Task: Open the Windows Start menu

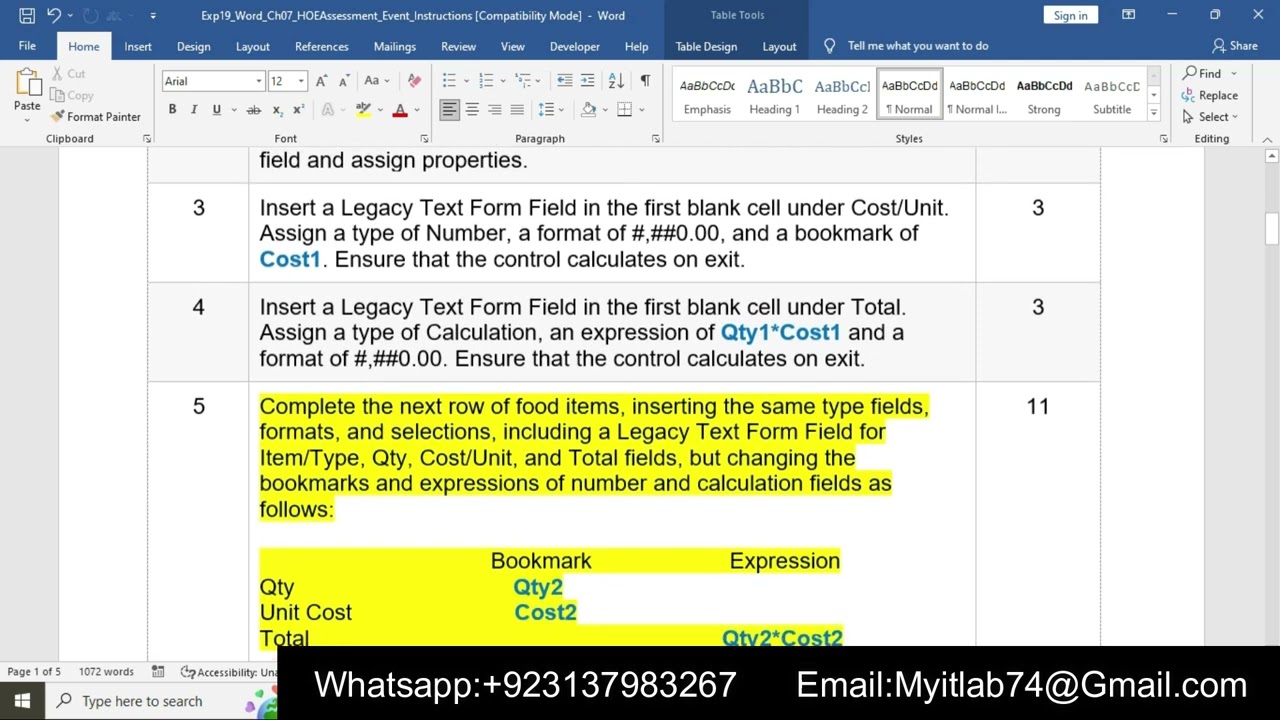Action: 22,701
